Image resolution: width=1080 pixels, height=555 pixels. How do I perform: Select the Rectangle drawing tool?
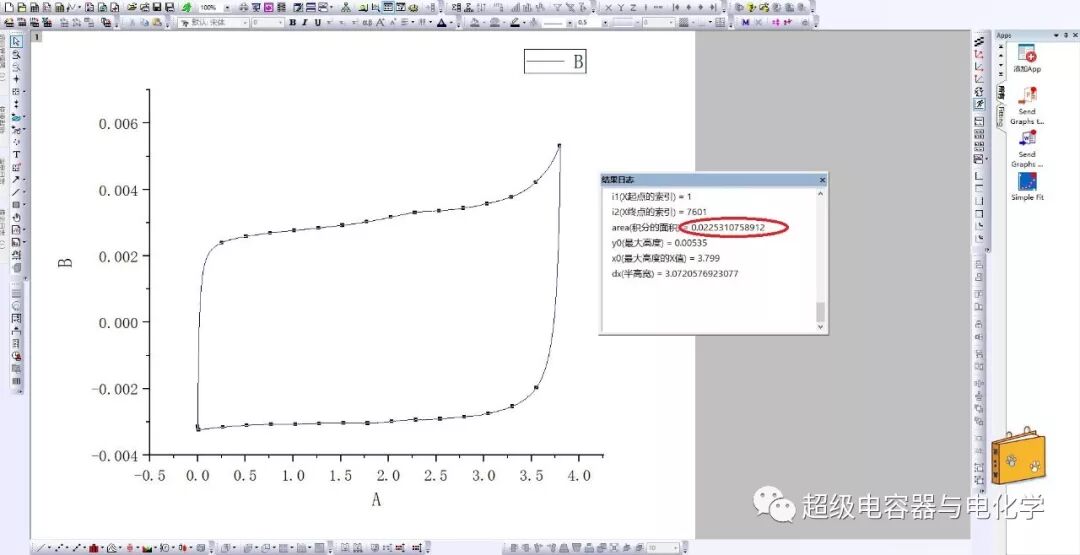point(17,205)
